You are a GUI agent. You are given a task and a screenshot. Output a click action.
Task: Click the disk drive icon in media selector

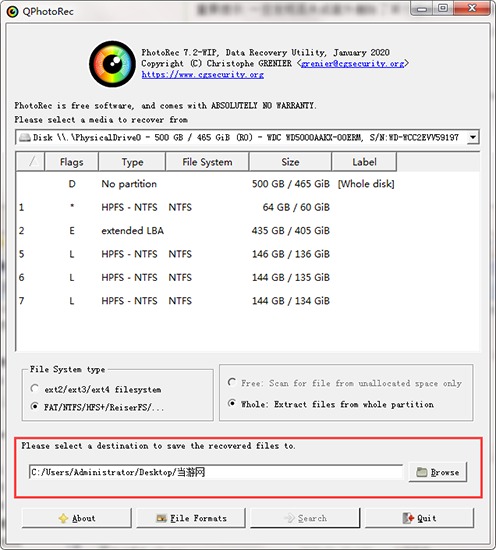[25, 138]
